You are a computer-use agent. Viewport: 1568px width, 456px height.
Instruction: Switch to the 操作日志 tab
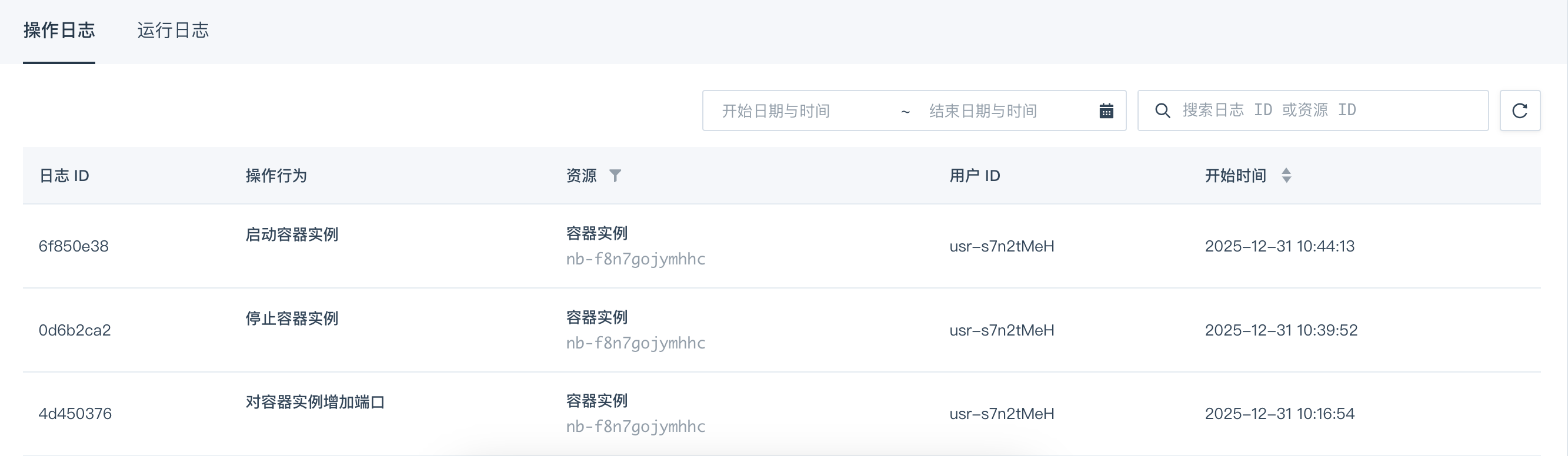[x=59, y=31]
